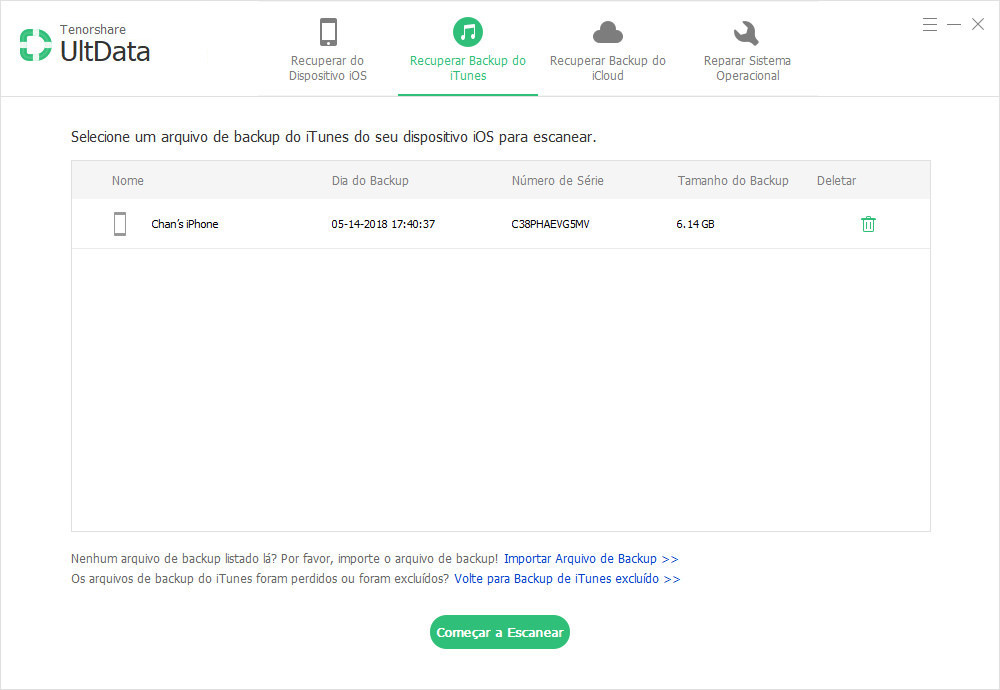The image size is (1000, 690).
Task: Click the Tamanho do Backup column header
Action: tap(733, 180)
